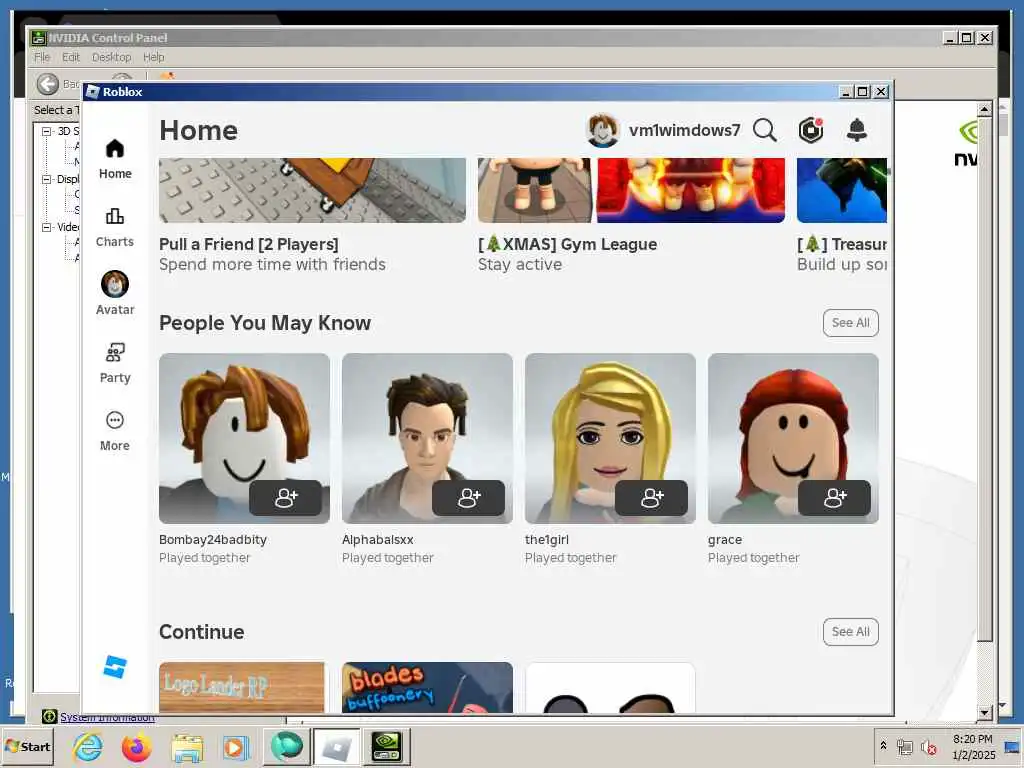Open the Help menu in NVIDIA Control Panel
The width and height of the screenshot is (1024, 768).
click(x=154, y=57)
